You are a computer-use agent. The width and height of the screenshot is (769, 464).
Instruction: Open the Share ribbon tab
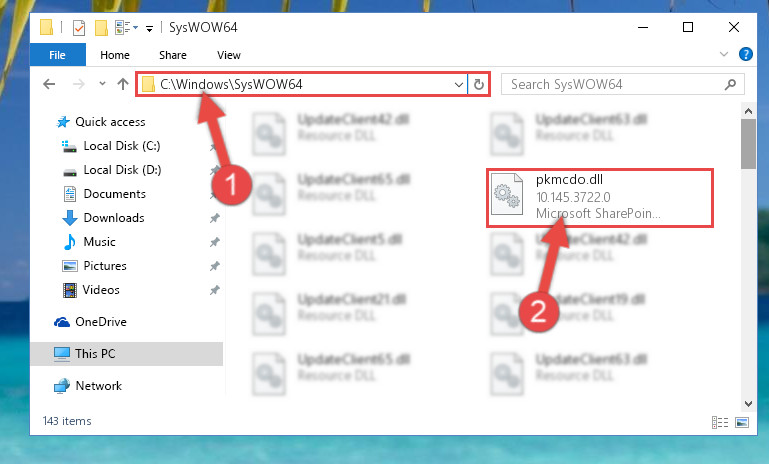coord(173,55)
